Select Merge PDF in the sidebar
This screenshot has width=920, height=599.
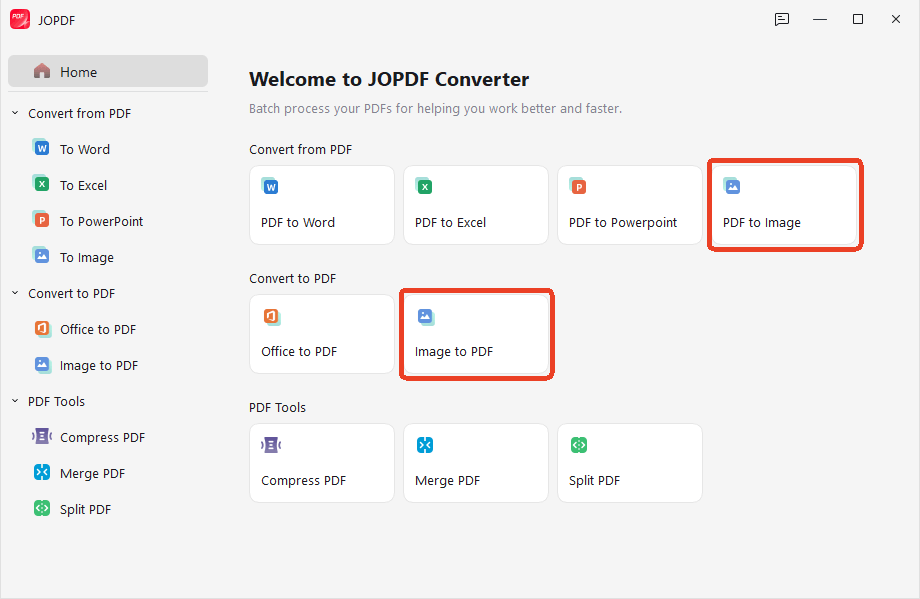click(x=92, y=473)
